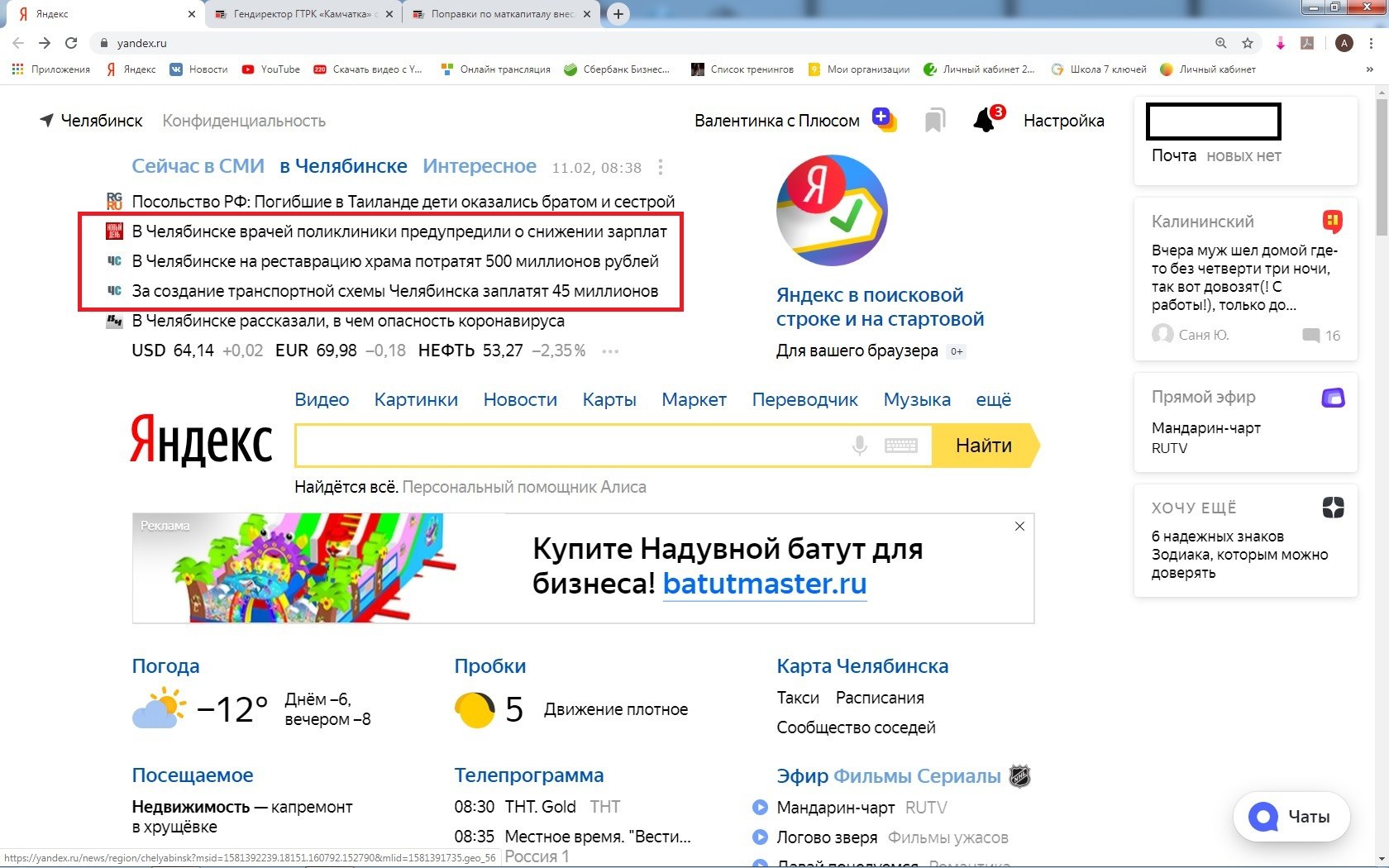The image size is (1389, 868).
Task: Reload the page with the refresh icon
Action: (72, 43)
